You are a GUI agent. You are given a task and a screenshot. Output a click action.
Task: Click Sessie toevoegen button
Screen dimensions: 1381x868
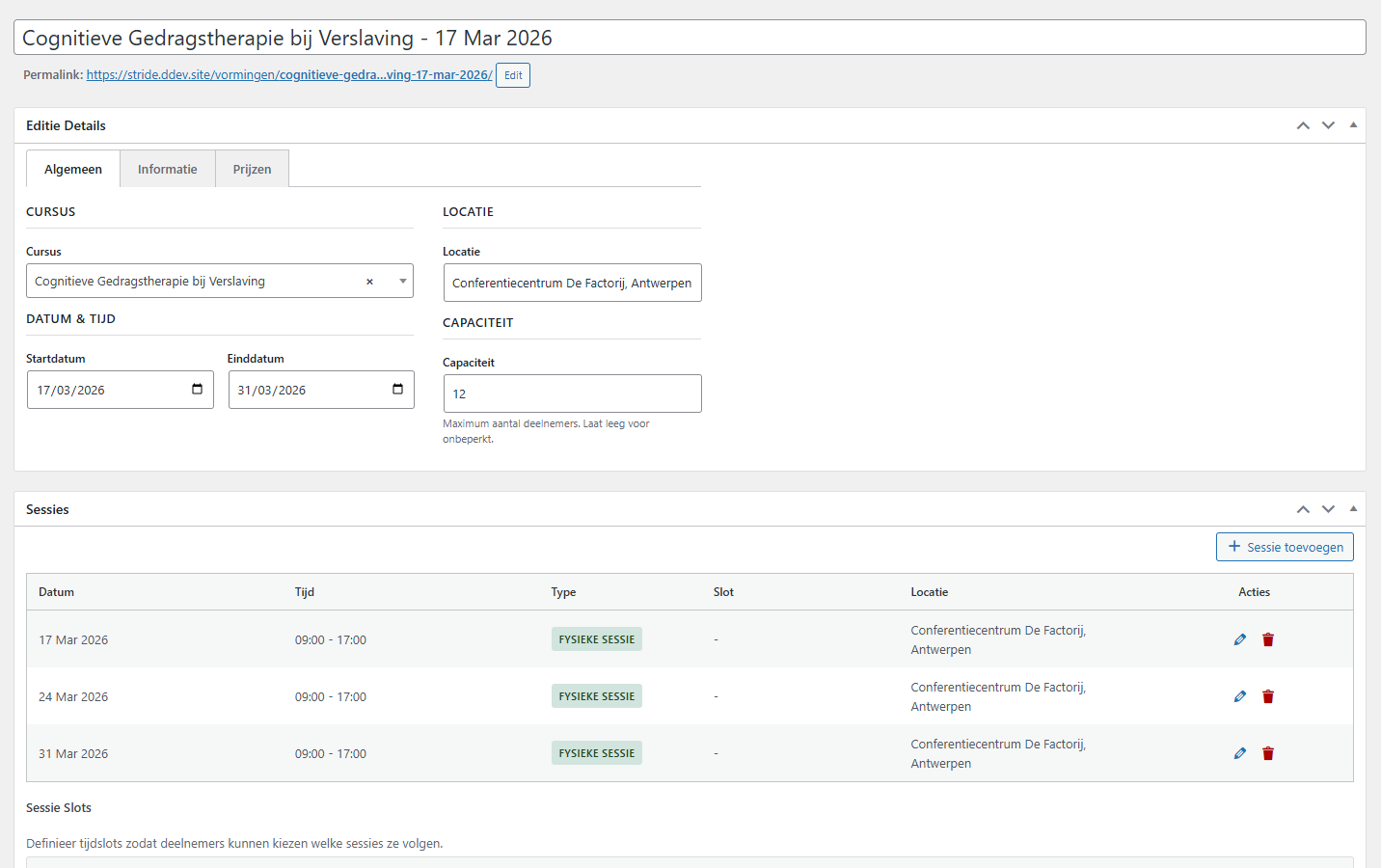pyautogui.click(x=1285, y=547)
